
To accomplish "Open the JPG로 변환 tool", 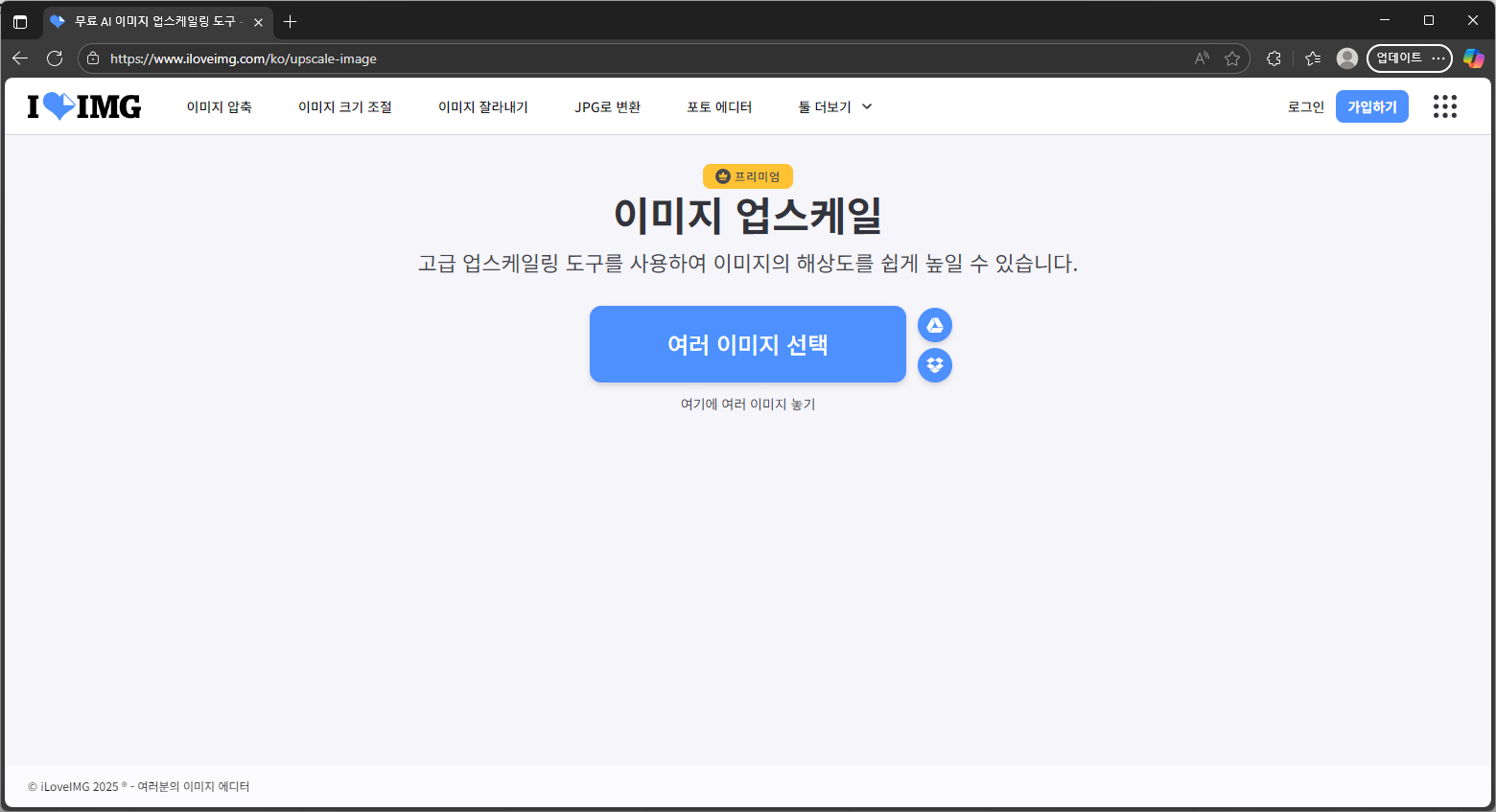I will coord(607,106).
